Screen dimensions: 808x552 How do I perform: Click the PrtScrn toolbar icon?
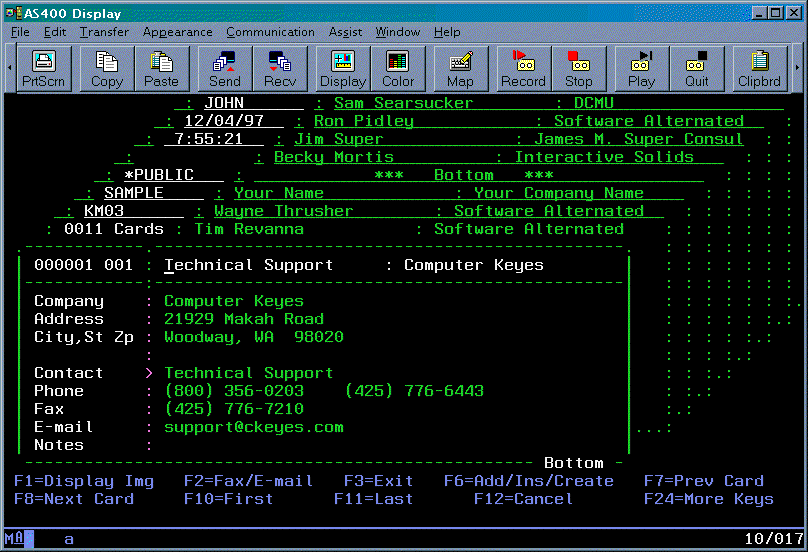pos(44,69)
